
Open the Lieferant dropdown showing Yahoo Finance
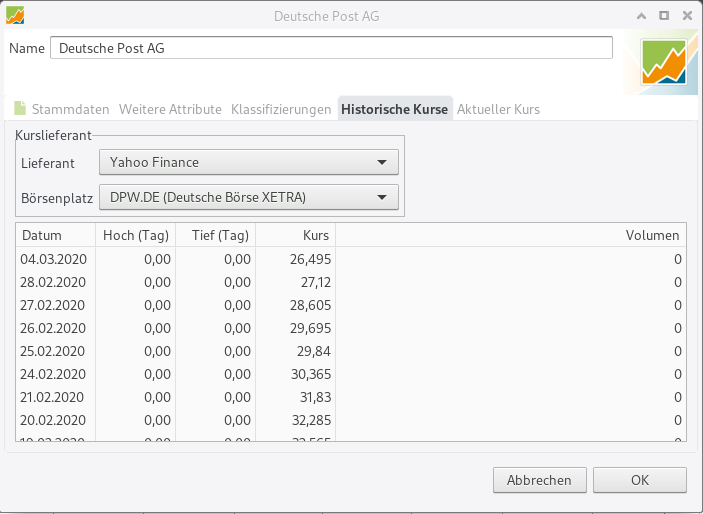coord(249,162)
